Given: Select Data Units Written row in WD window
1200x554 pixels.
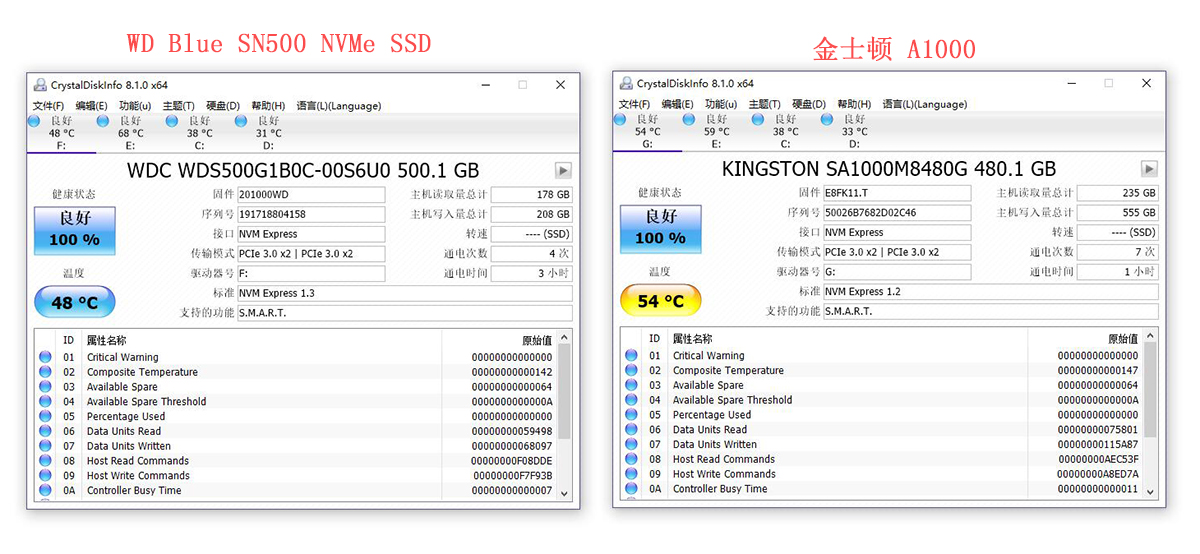Looking at the screenshot, I should click(296, 446).
